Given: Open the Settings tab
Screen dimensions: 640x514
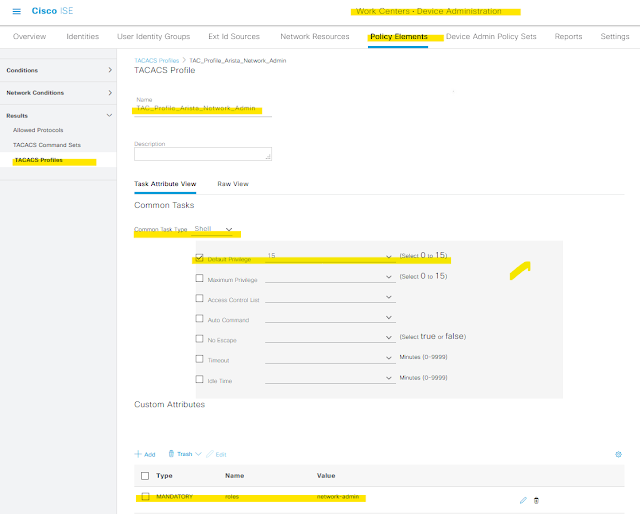Looking at the screenshot, I should [x=615, y=36].
